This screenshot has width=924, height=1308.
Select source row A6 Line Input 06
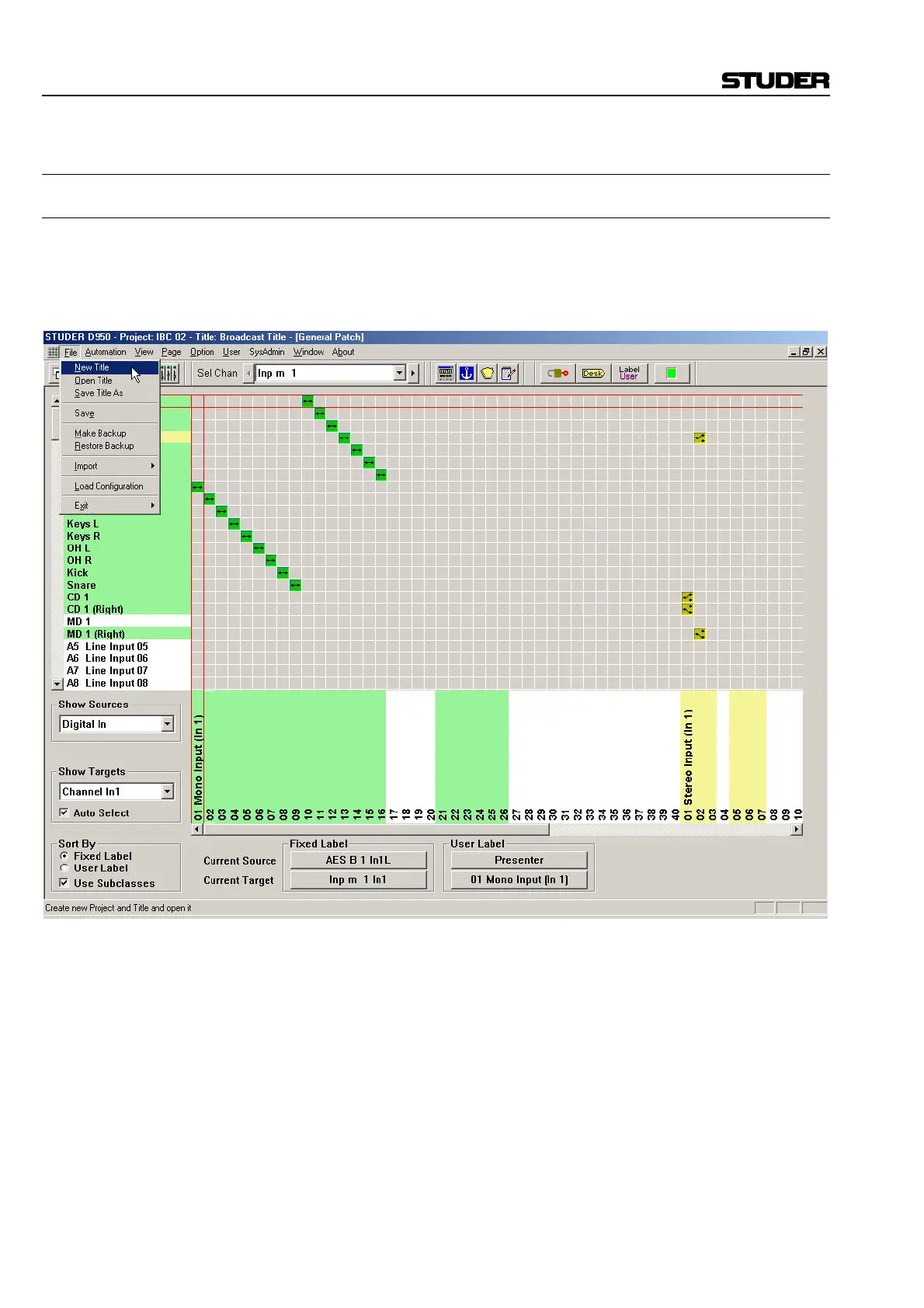coord(127,659)
